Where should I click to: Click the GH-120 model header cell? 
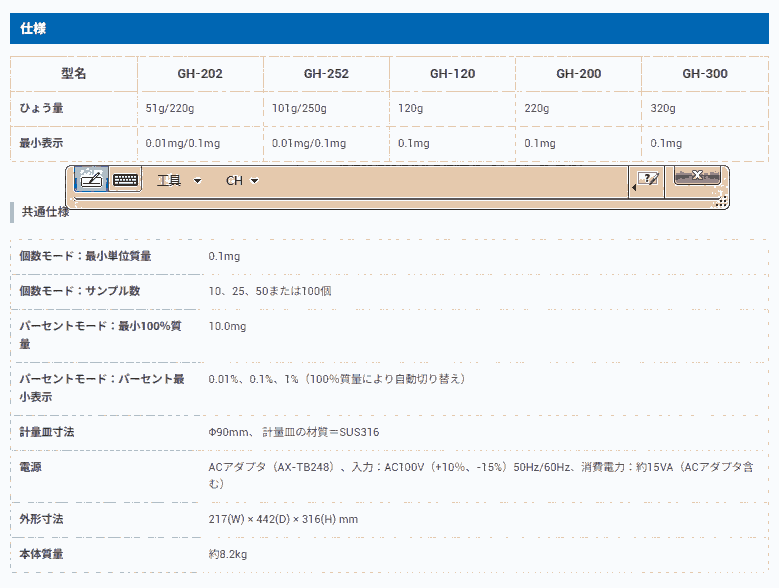point(452,74)
